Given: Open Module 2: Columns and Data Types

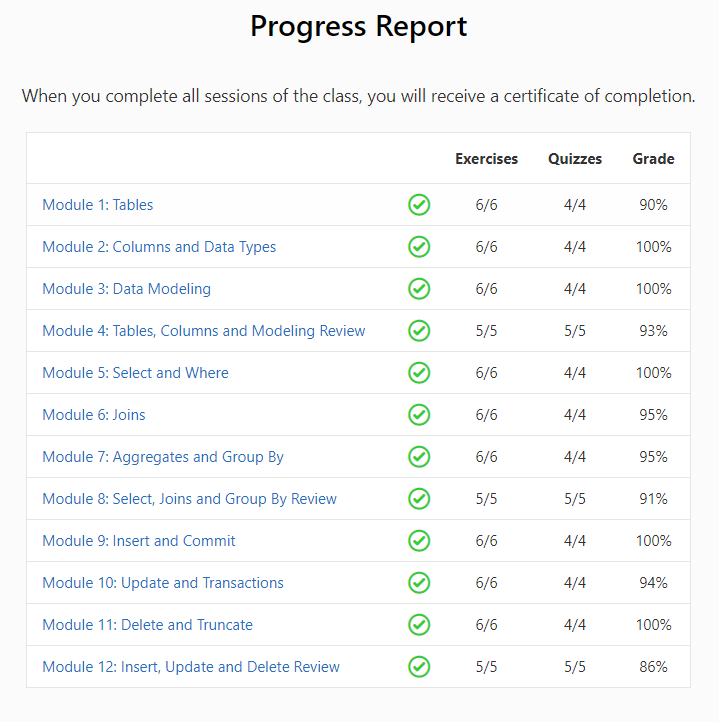Looking at the screenshot, I should click(x=159, y=247).
